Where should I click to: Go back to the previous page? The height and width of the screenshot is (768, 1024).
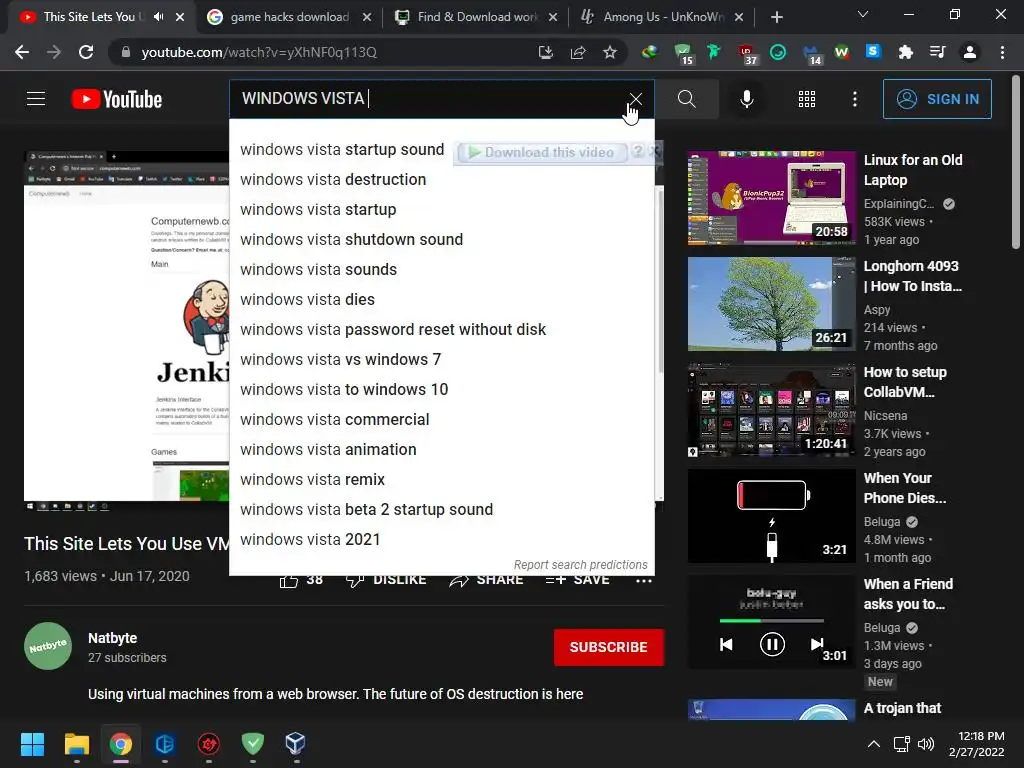point(22,52)
